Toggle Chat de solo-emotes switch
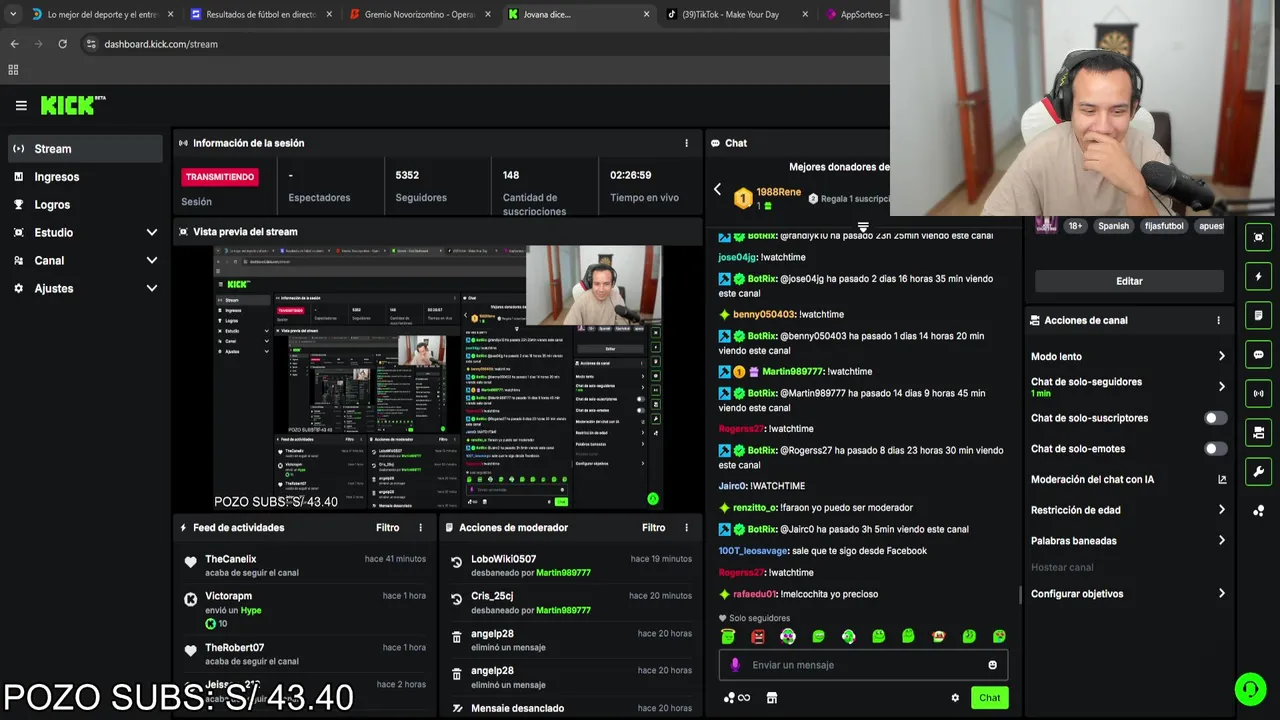This screenshot has height=720, width=1280. pyautogui.click(x=1215, y=449)
